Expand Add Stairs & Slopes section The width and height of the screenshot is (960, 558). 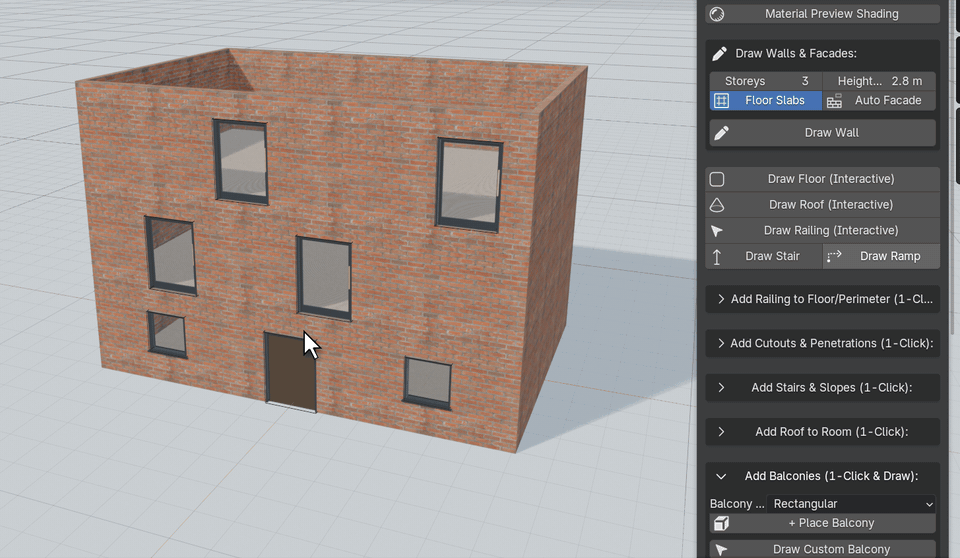[822, 388]
